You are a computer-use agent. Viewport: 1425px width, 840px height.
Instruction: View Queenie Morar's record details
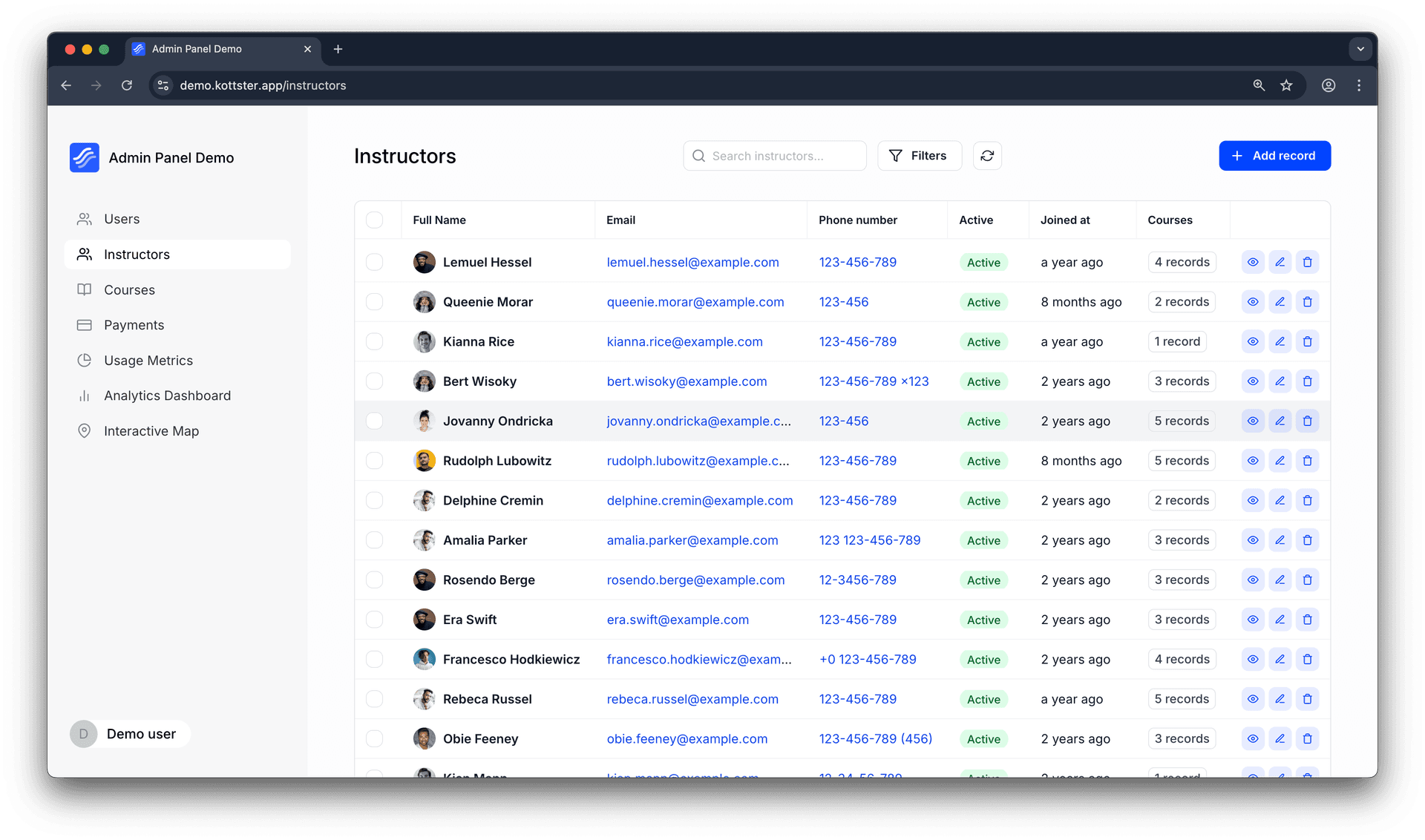click(1253, 302)
